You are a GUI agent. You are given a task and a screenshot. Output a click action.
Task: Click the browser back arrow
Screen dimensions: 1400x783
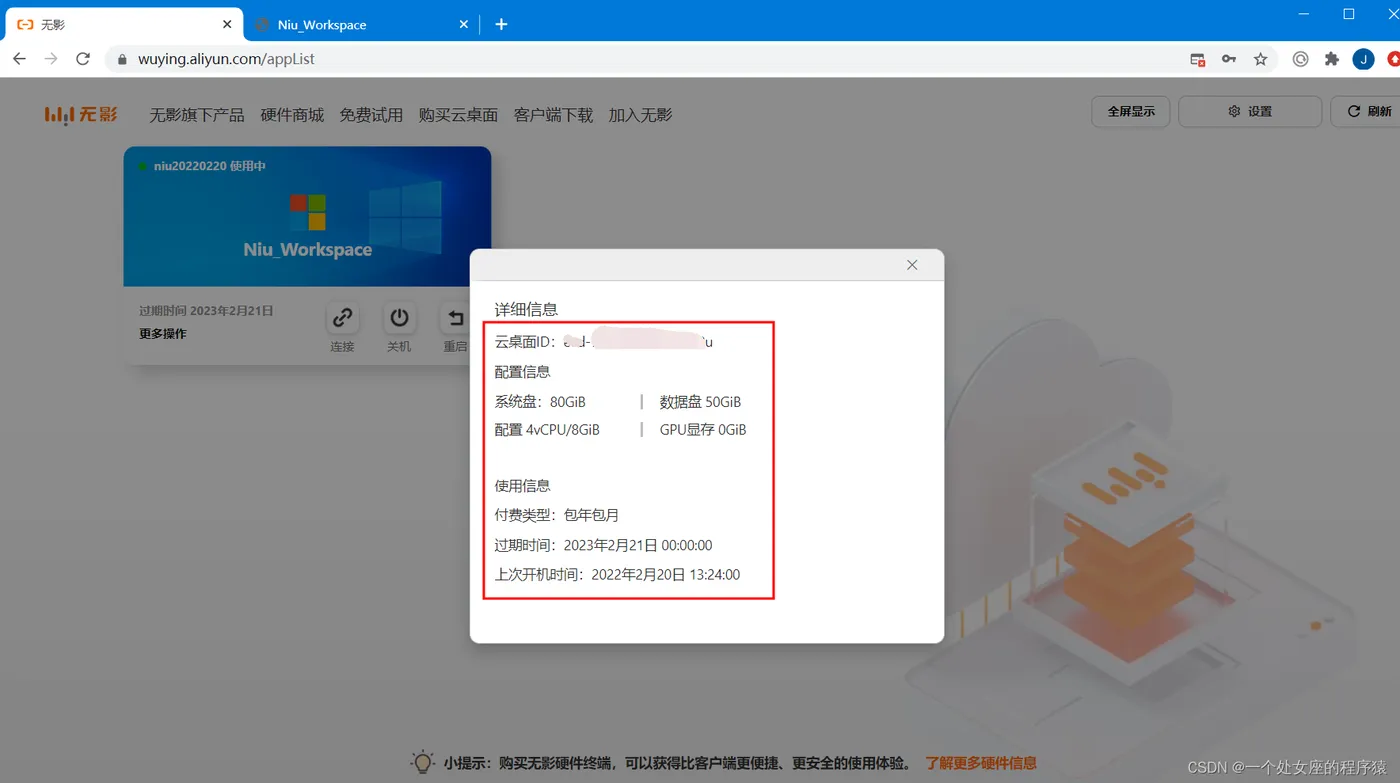(19, 59)
